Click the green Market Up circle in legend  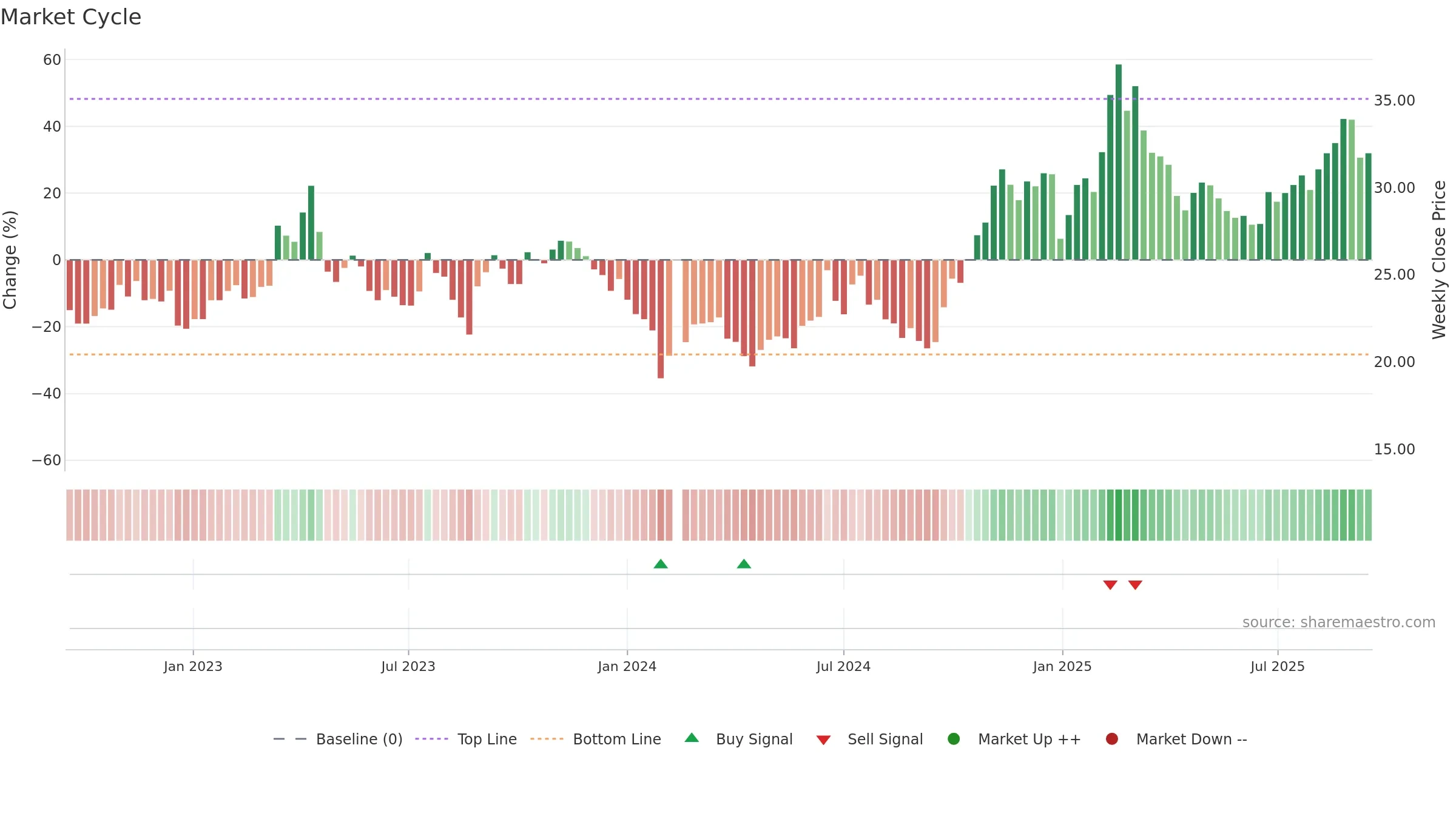(954, 739)
